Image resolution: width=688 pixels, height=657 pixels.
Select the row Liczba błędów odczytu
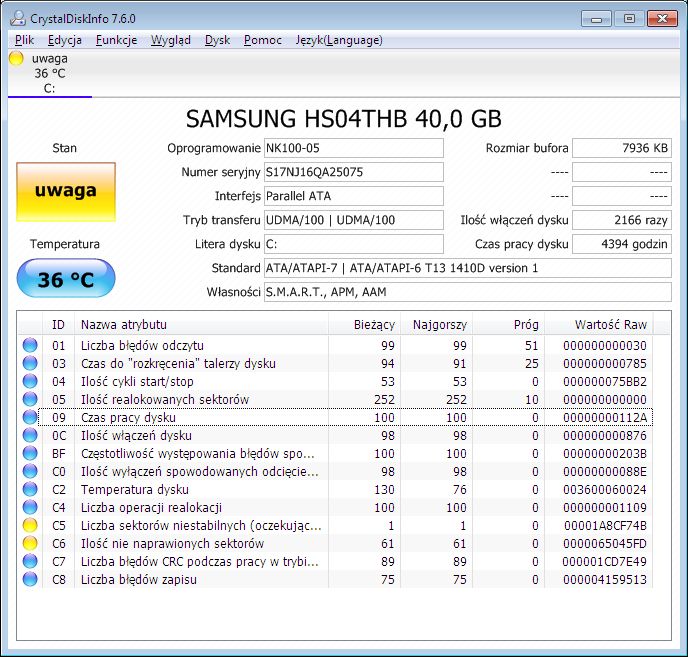tap(336, 345)
